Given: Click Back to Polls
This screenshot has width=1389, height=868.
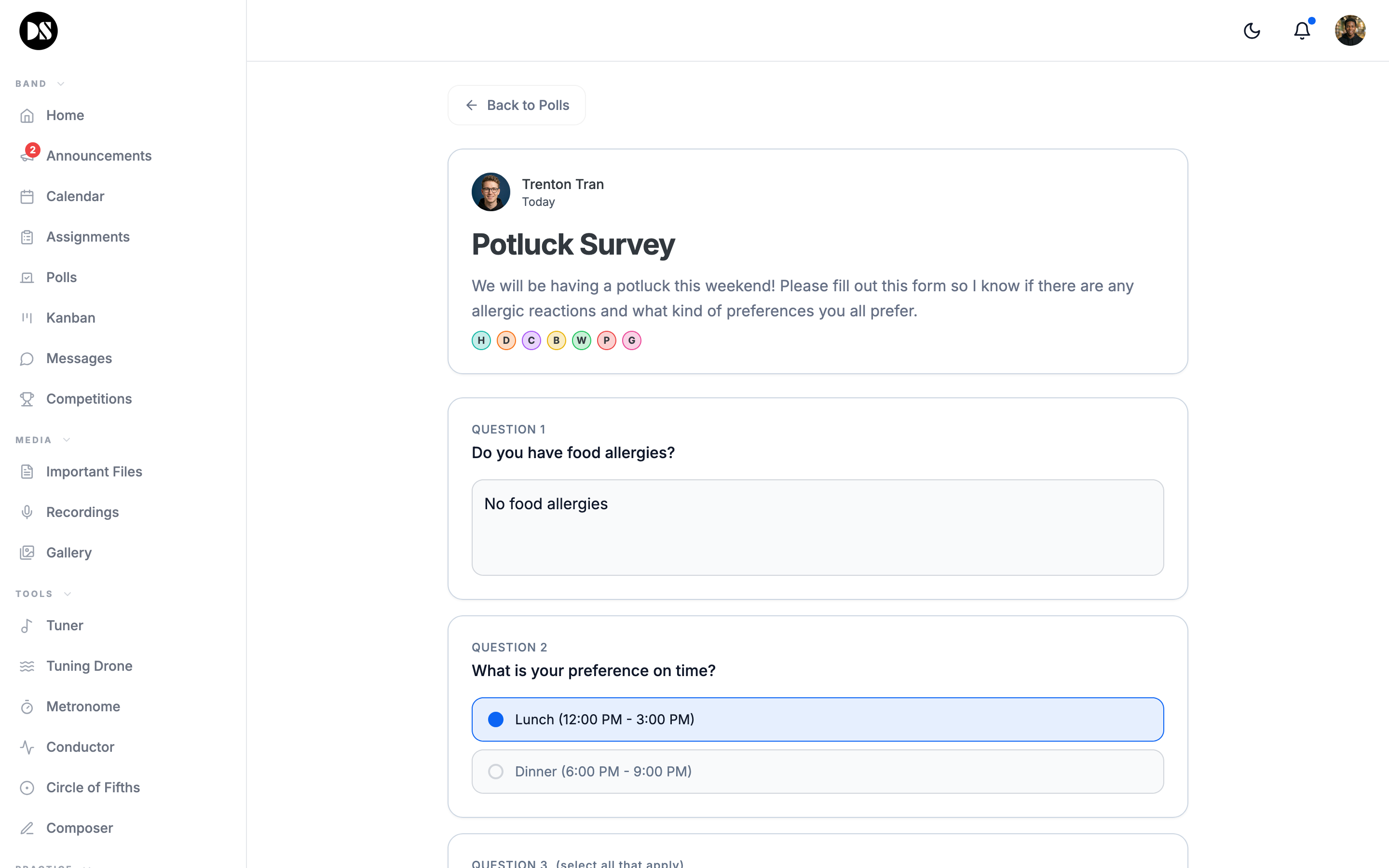Looking at the screenshot, I should [x=516, y=105].
